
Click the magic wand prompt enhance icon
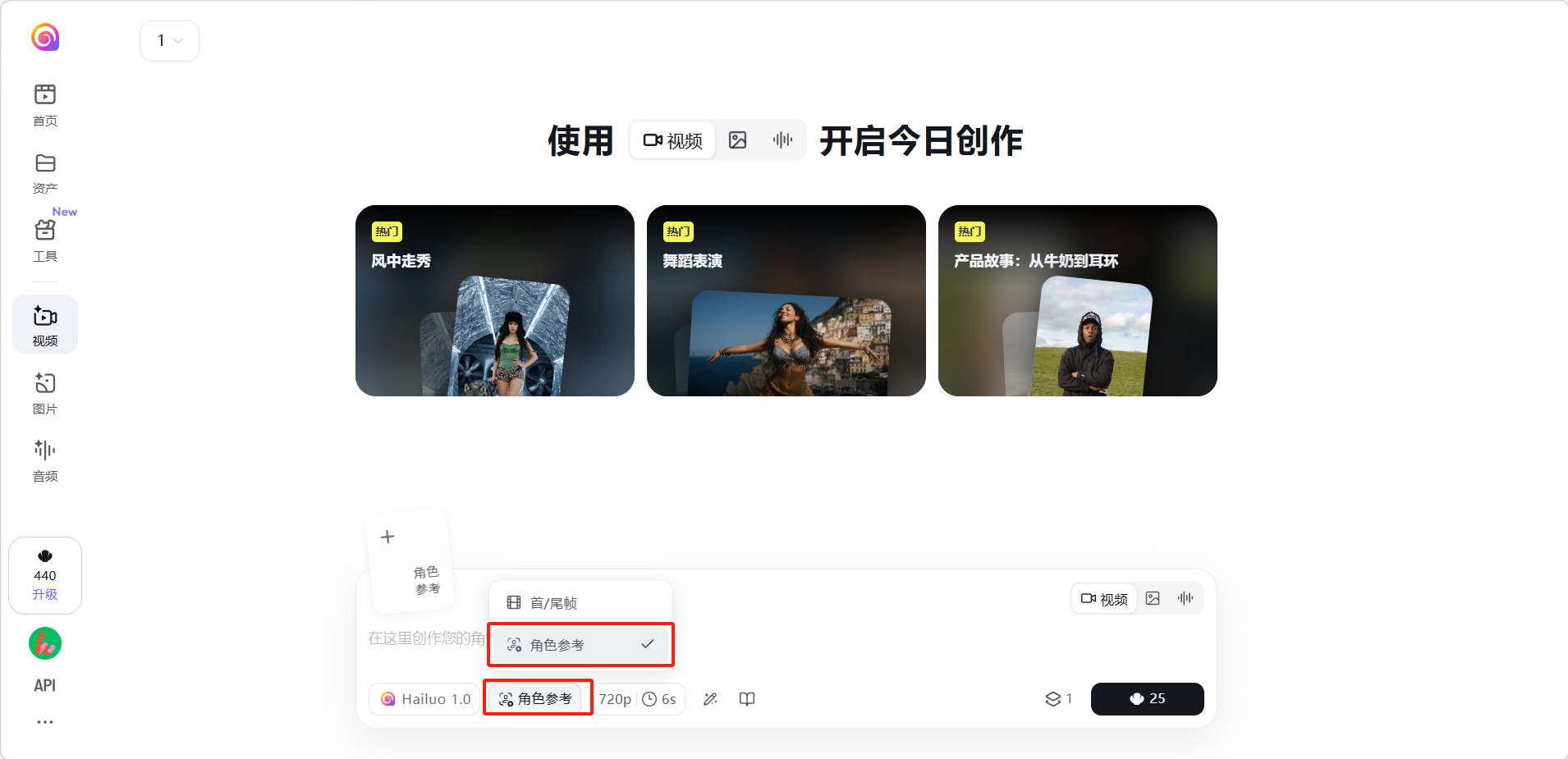tap(711, 699)
